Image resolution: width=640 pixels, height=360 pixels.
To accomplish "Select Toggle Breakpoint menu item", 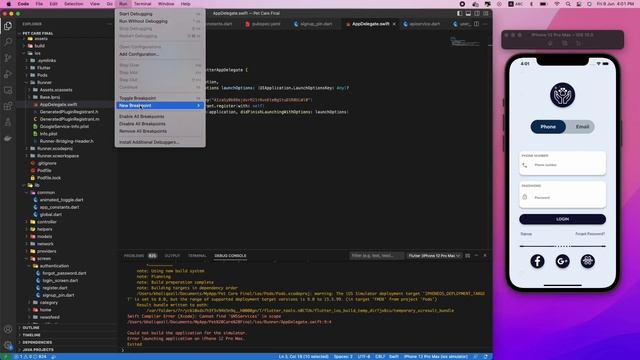I will pyautogui.click(x=160, y=98).
